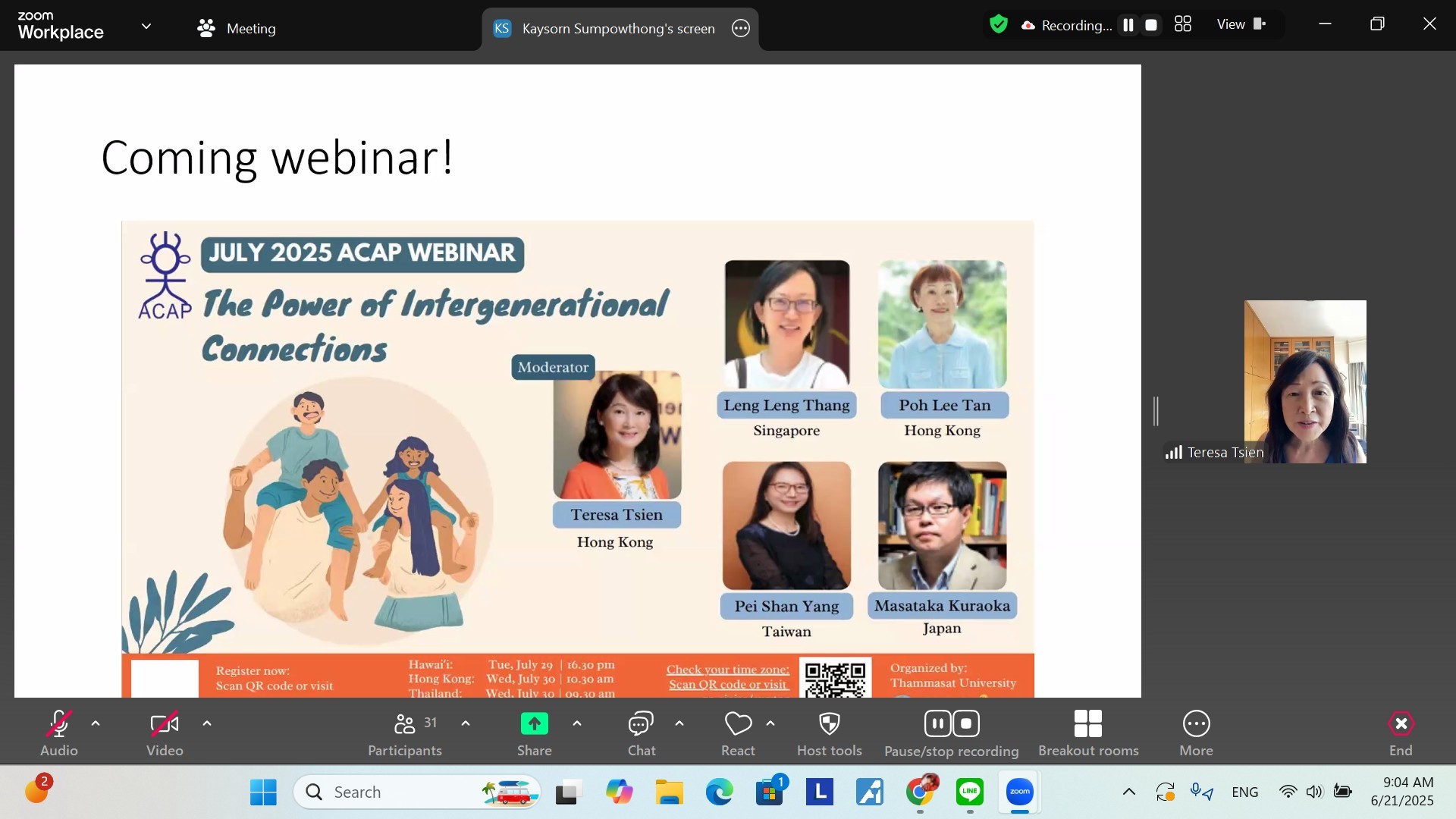Pause recording in the top bar
Viewport: 1456px width, 819px height.
tap(1128, 25)
